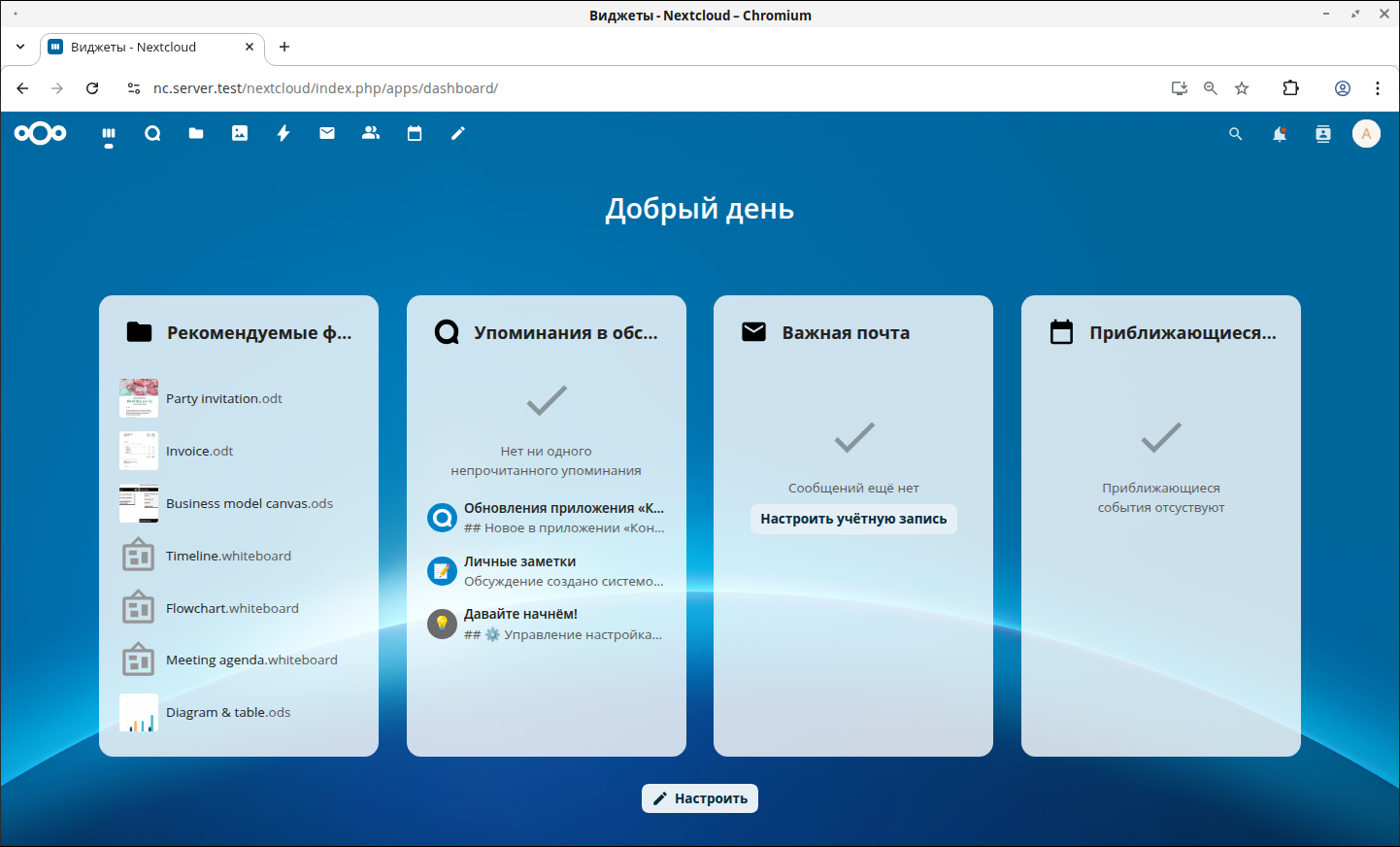Click the Настроить button at the bottom
The width and height of the screenshot is (1400, 847).
point(699,798)
